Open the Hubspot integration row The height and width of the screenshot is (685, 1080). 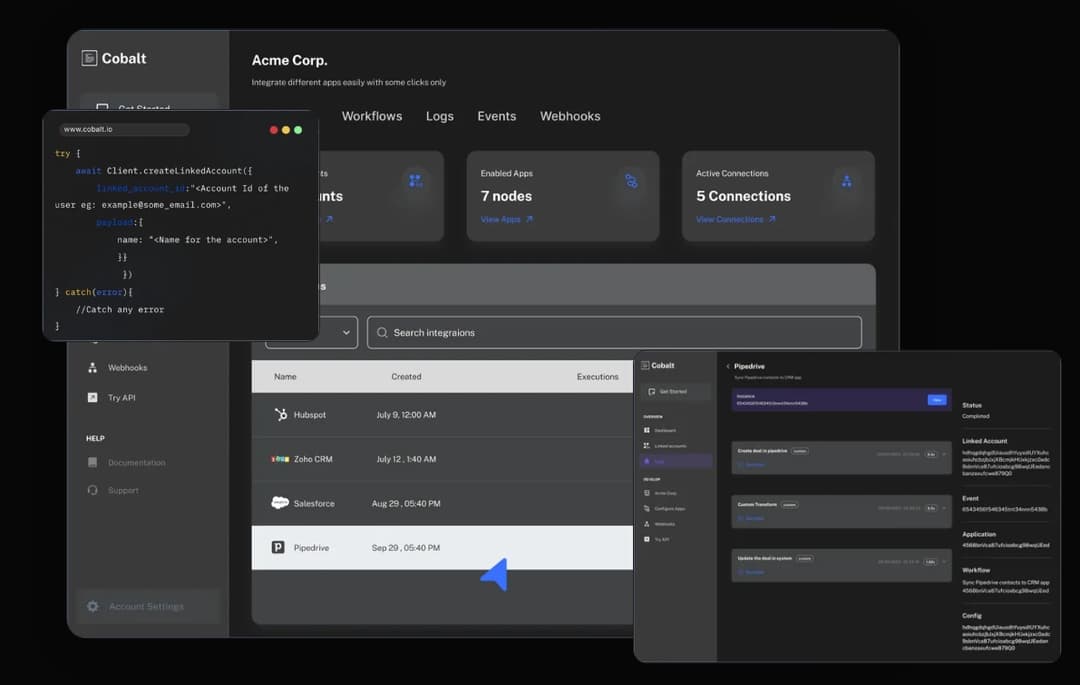pos(442,415)
